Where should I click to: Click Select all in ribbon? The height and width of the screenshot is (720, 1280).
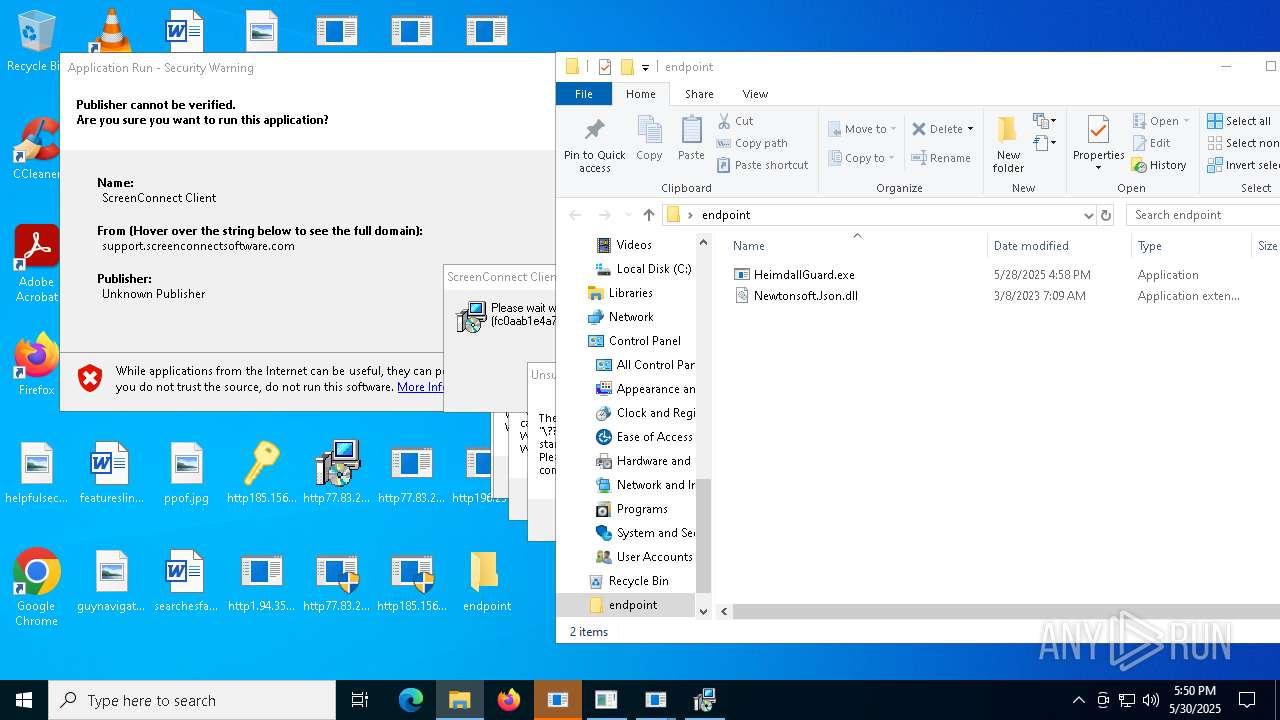1239,121
